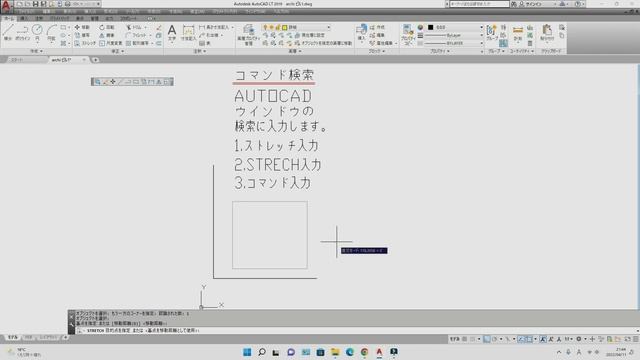Select the Circle tool
The height and width of the screenshot is (360, 640).
point(37,32)
